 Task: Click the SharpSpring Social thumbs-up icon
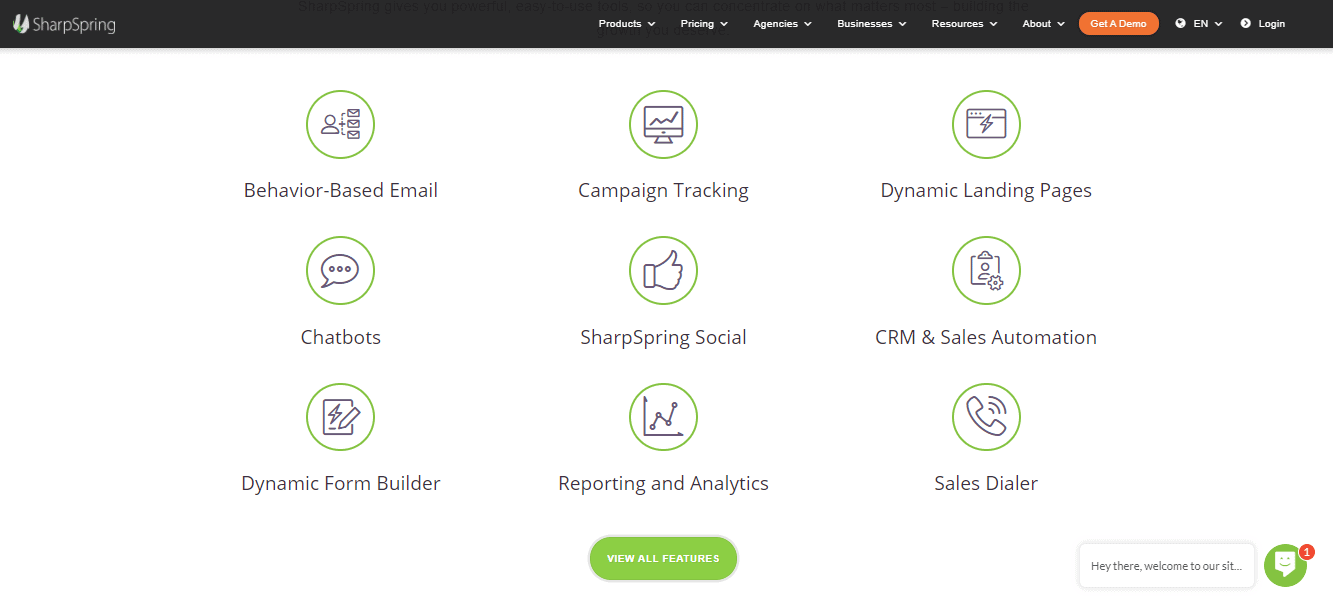tap(663, 270)
